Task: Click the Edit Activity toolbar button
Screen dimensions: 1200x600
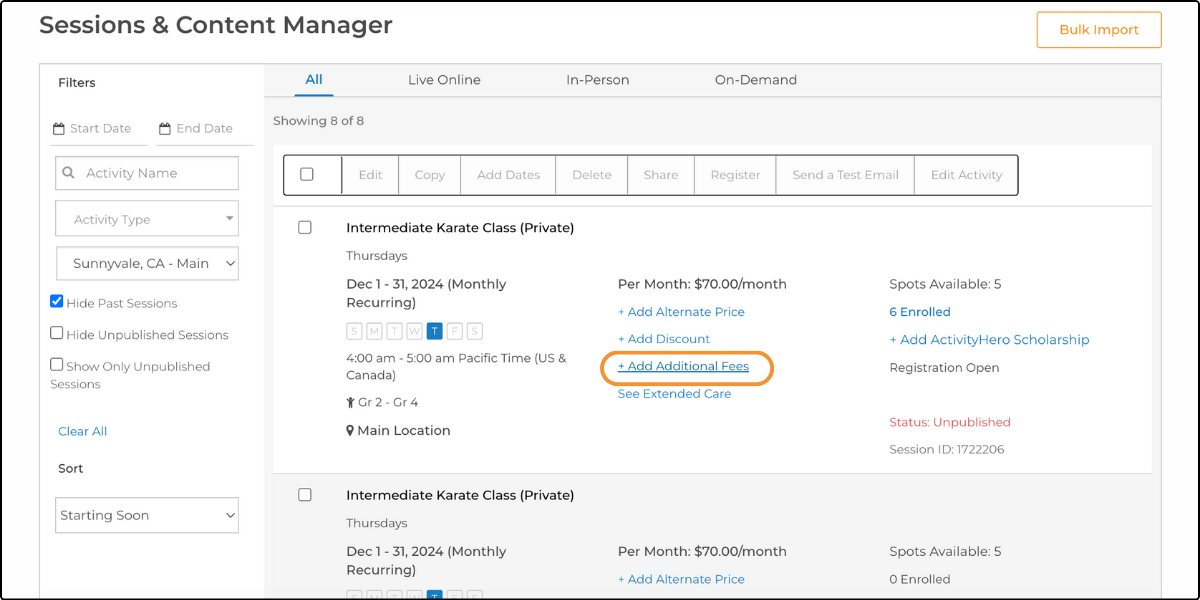Action: point(967,175)
